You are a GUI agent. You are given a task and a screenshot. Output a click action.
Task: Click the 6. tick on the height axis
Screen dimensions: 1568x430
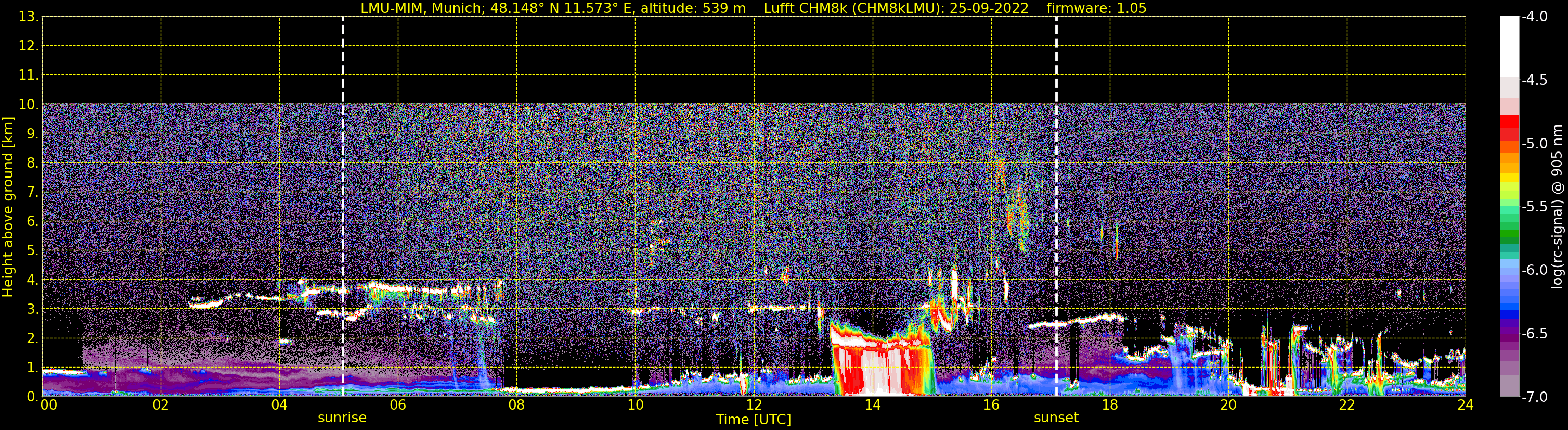click(x=32, y=222)
